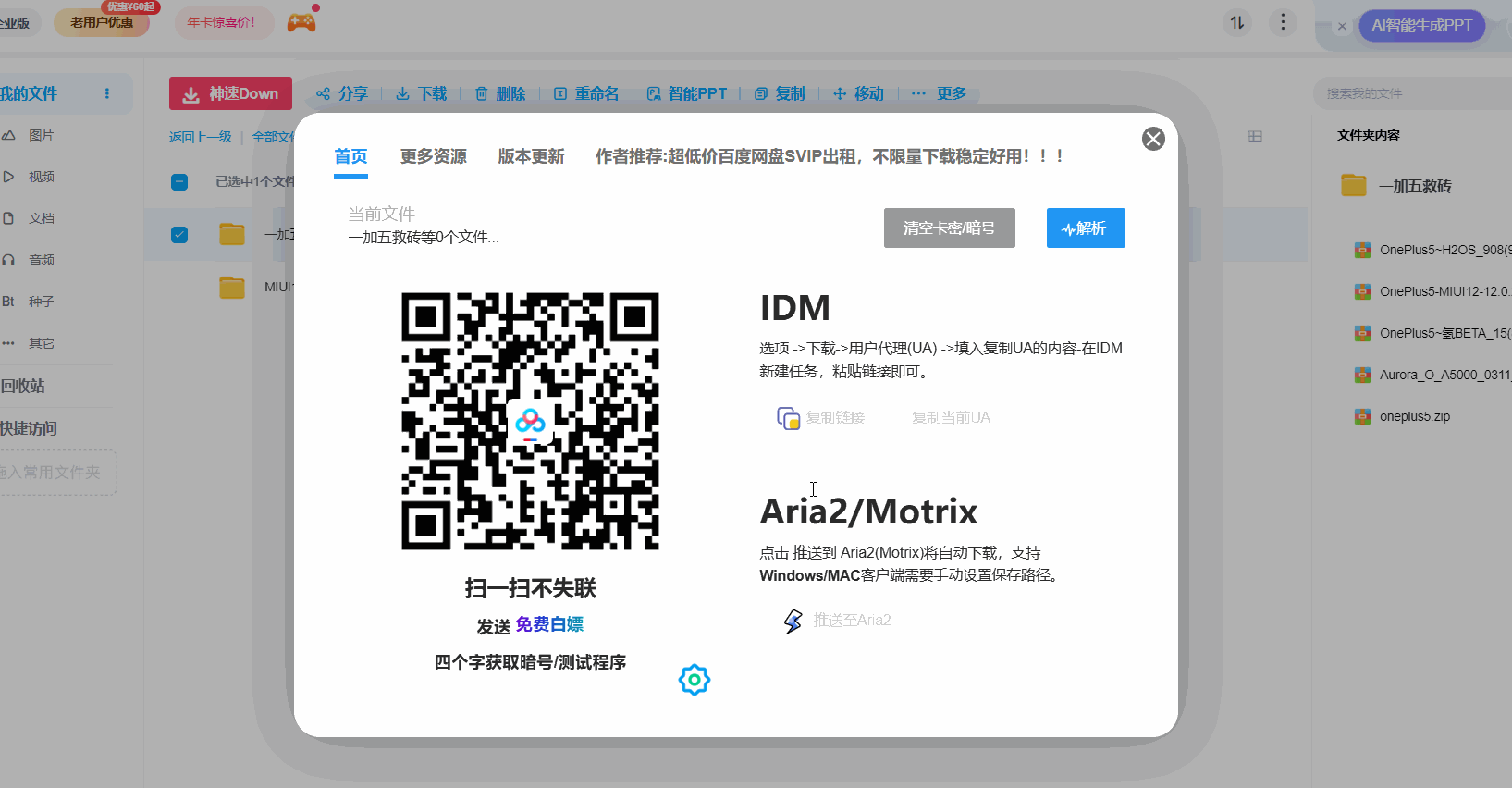
Task: Select the OnePlus5~H2OS_908 archive file
Action: [x=1432, y=250]
